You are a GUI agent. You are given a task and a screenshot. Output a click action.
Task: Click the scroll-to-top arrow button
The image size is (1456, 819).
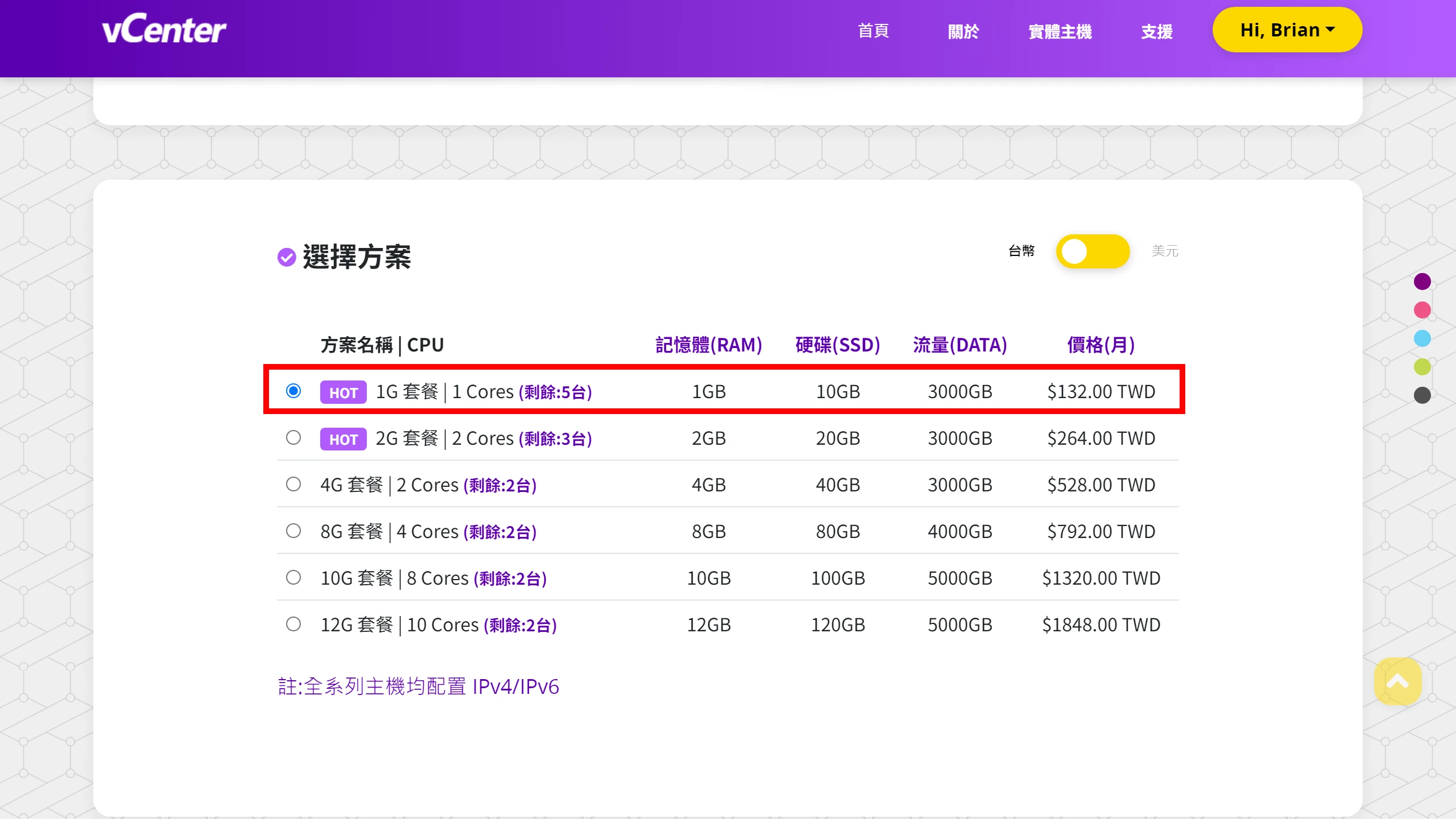1398,681
